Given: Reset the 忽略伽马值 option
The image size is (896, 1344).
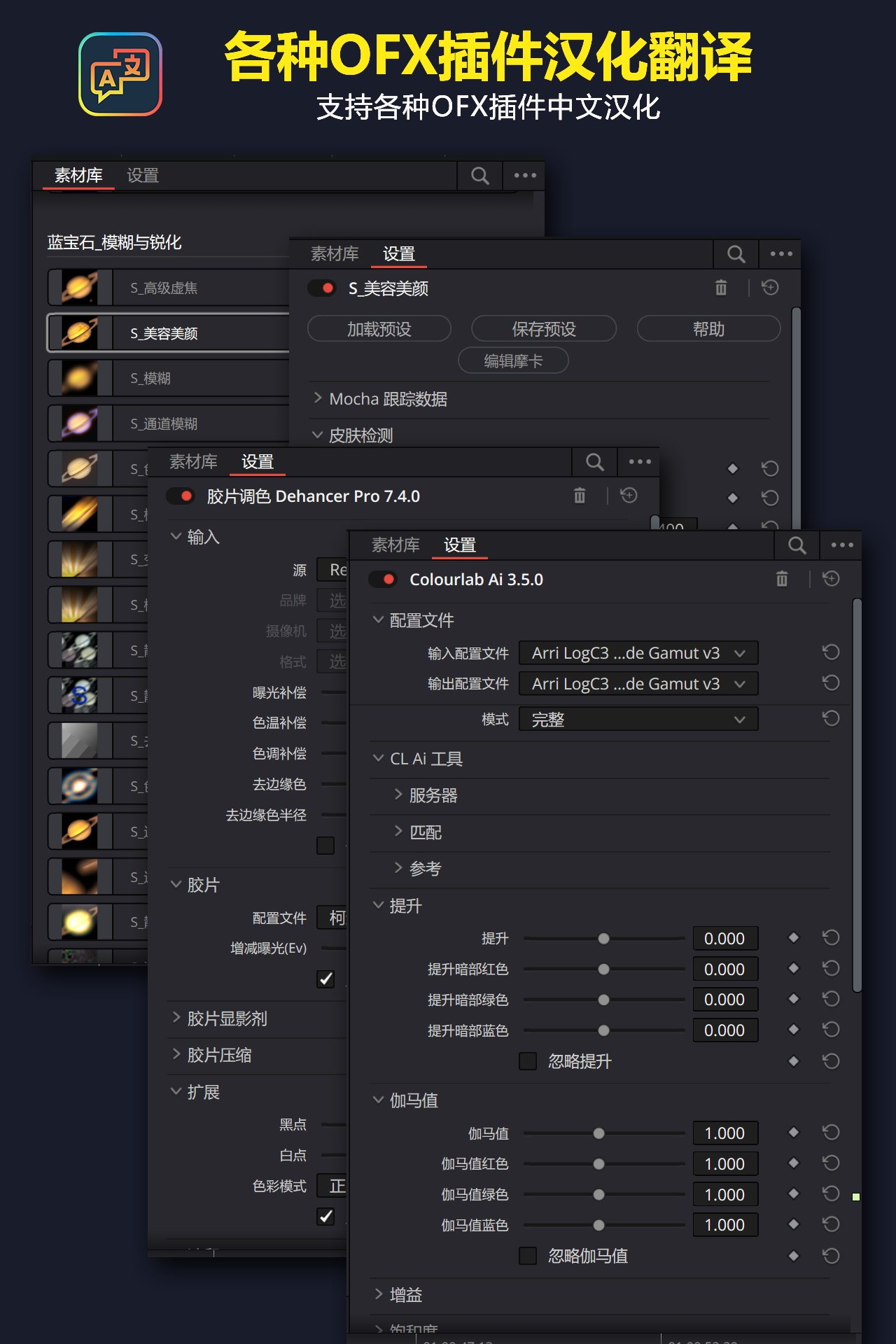Looking at the screenshot, I should (831, 1256).
